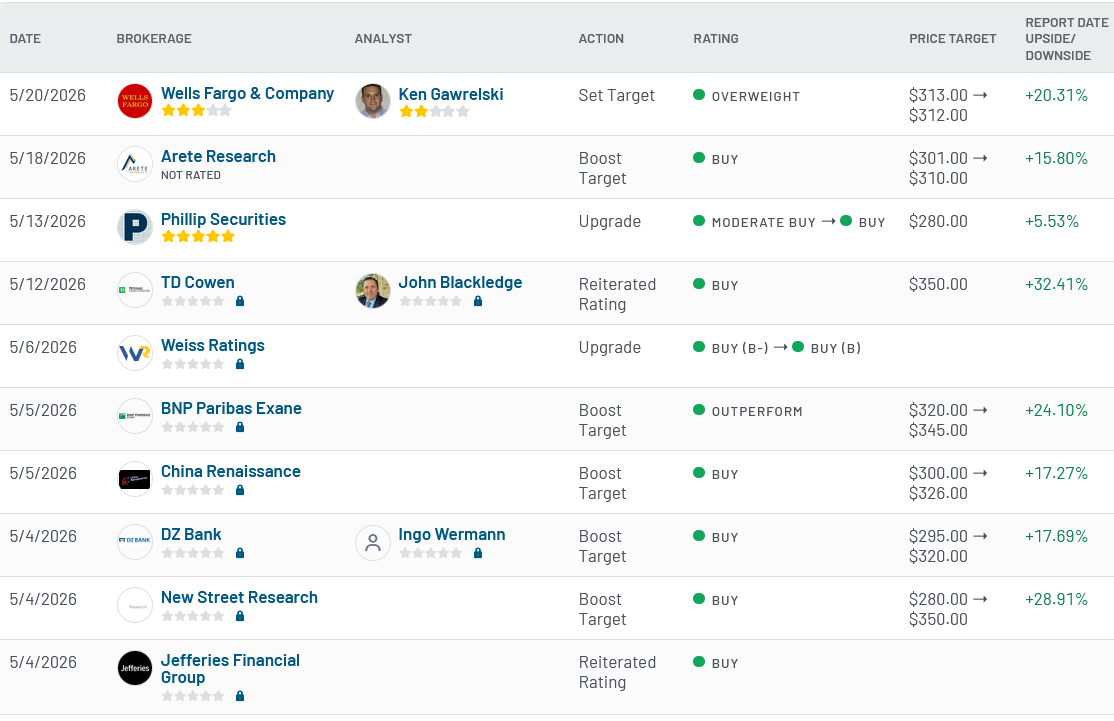This screenshot has height=721, width=1114.
Task: Click the lock icon under Weiss Ratings
Action: click(x=240, y=364)
